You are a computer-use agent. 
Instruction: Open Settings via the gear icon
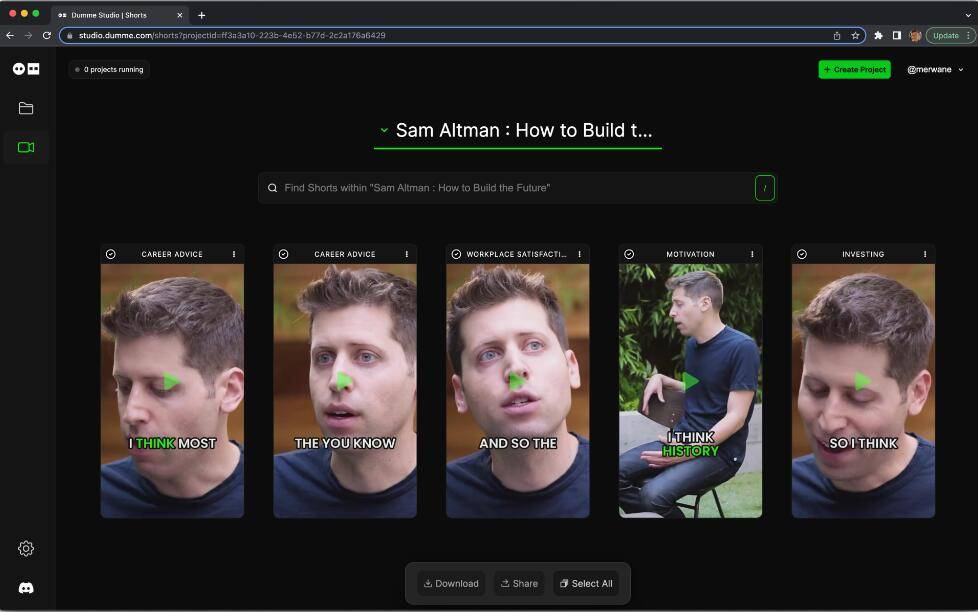tap(25, 548)
